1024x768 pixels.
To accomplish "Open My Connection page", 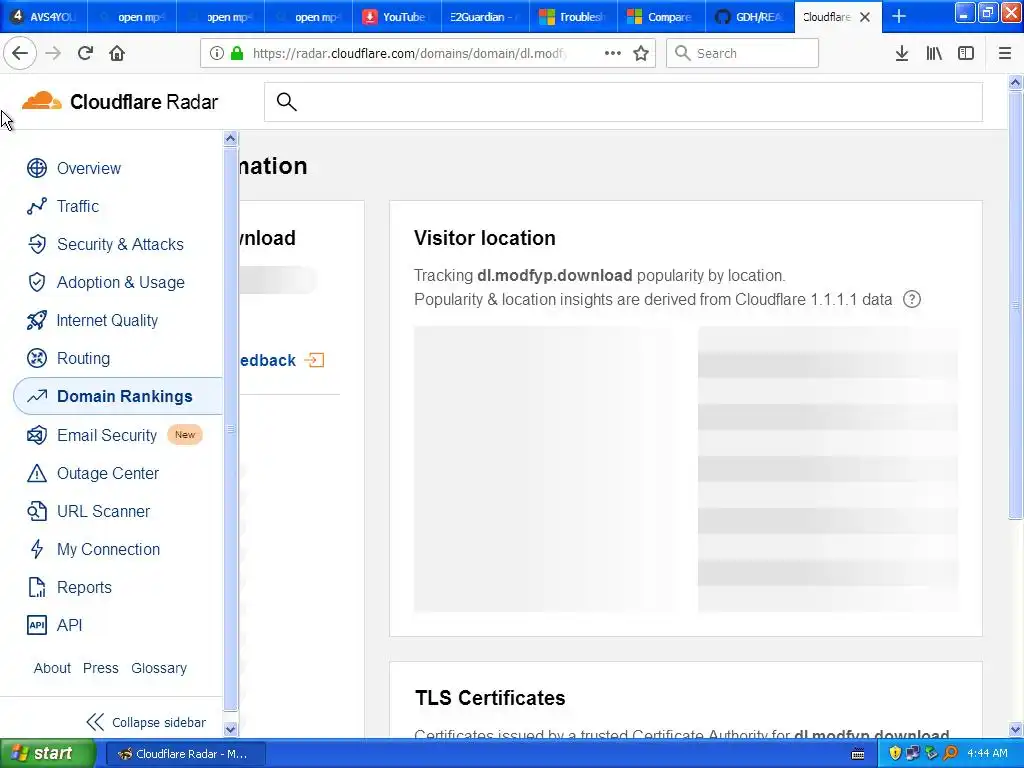I will pos(108,549).
